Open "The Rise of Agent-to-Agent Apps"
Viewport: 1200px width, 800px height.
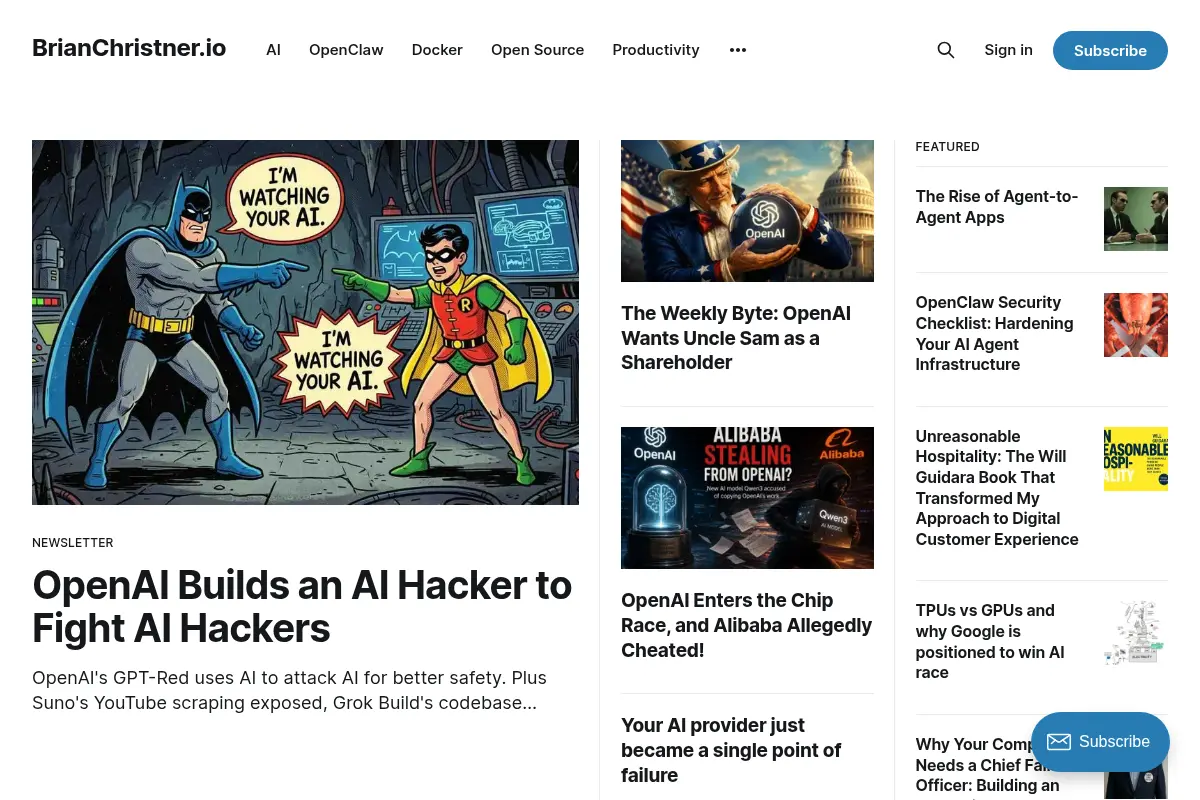point(997,207)
